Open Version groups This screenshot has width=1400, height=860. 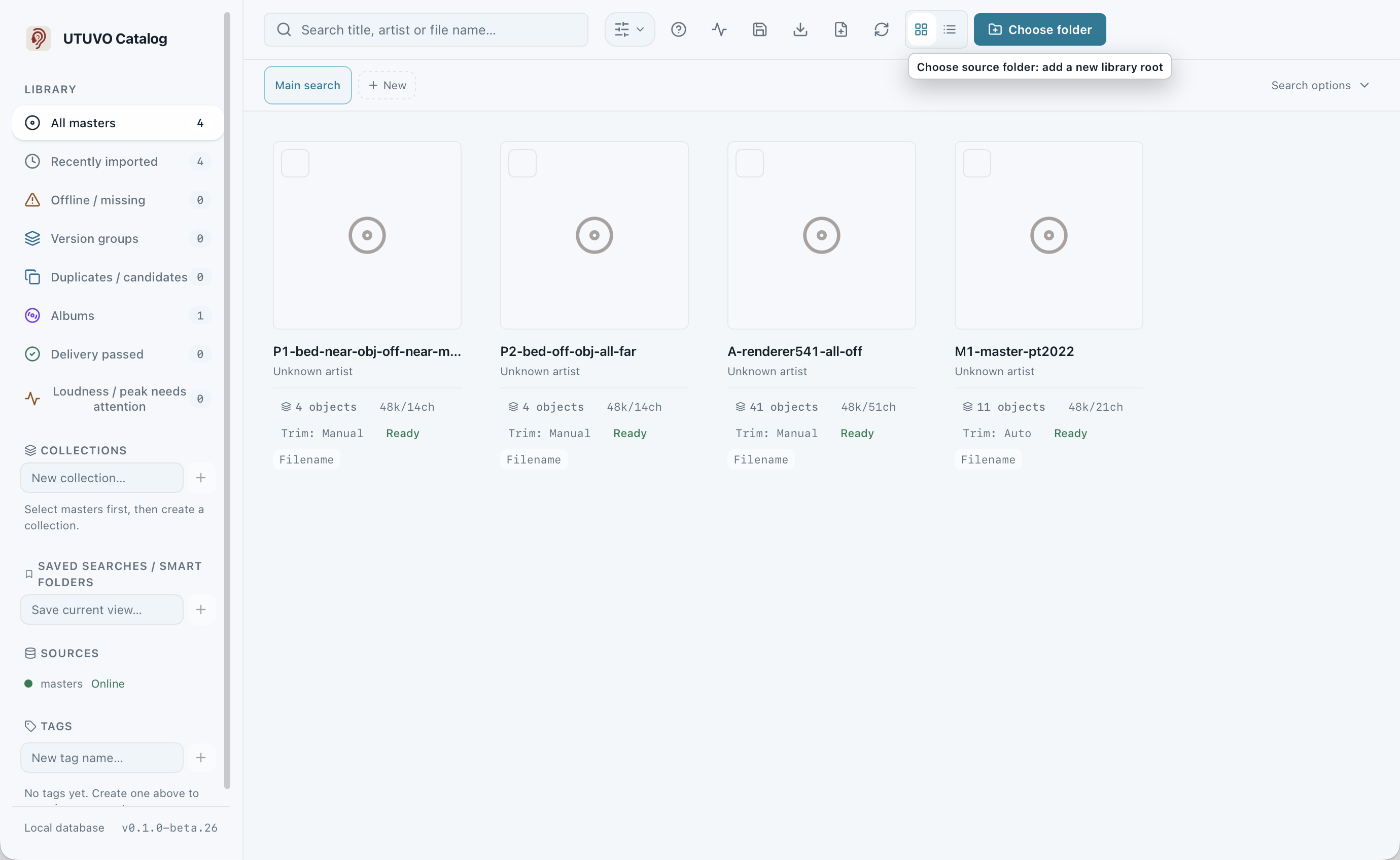pyautogui.click(x=118, y=238)
